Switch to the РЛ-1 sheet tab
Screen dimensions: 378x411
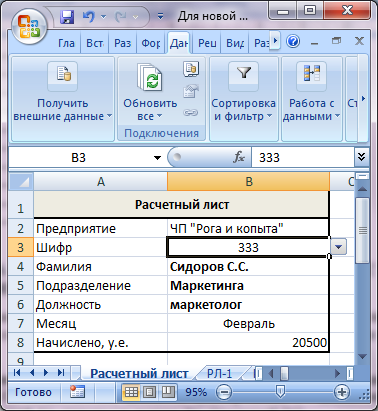coord(219,373)
